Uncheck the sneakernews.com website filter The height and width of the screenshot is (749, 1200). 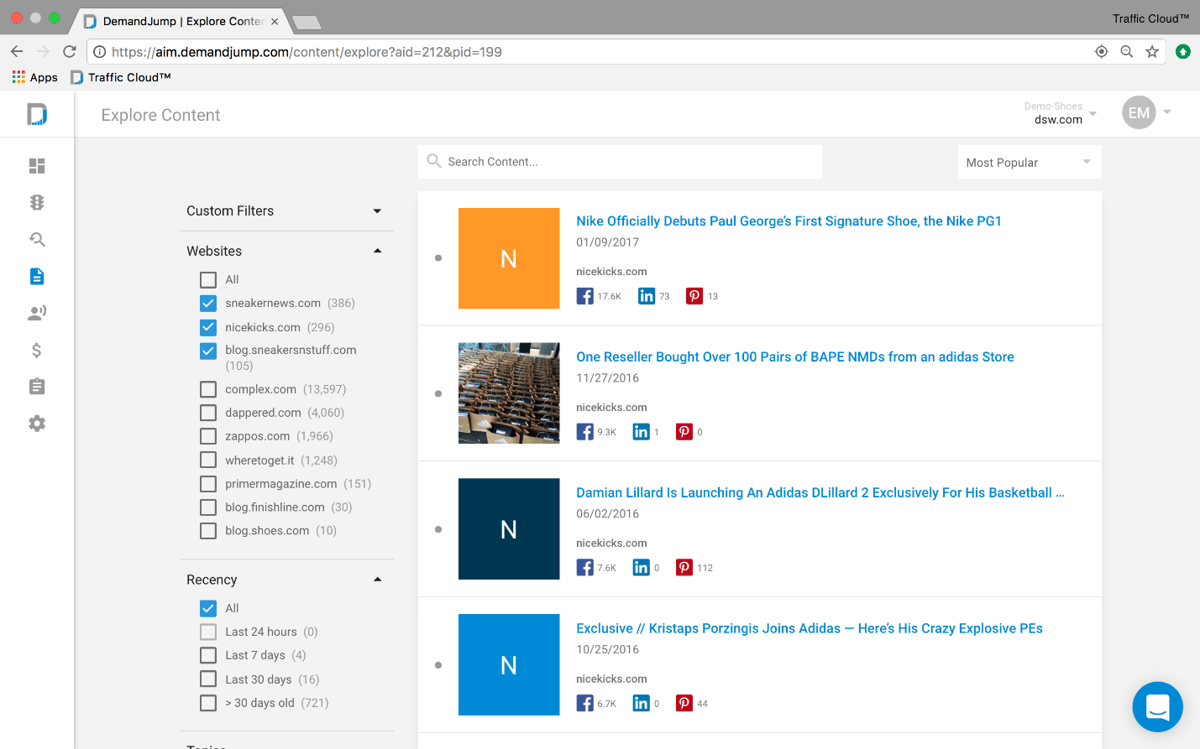click(x=208, y=303)
